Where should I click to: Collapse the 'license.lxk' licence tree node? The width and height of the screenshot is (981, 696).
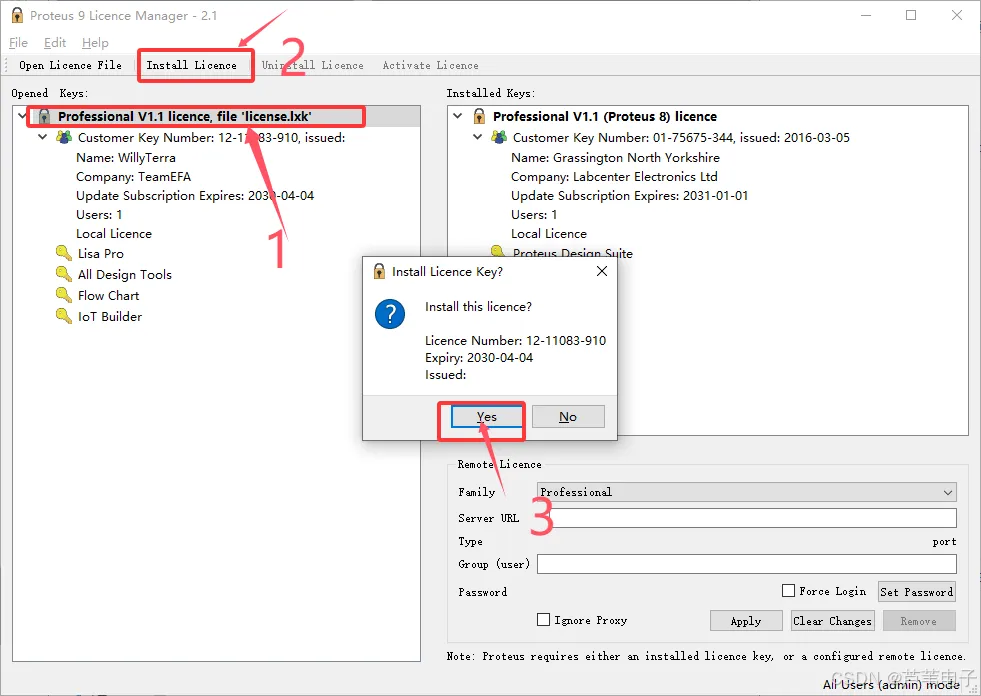(23, 116)
